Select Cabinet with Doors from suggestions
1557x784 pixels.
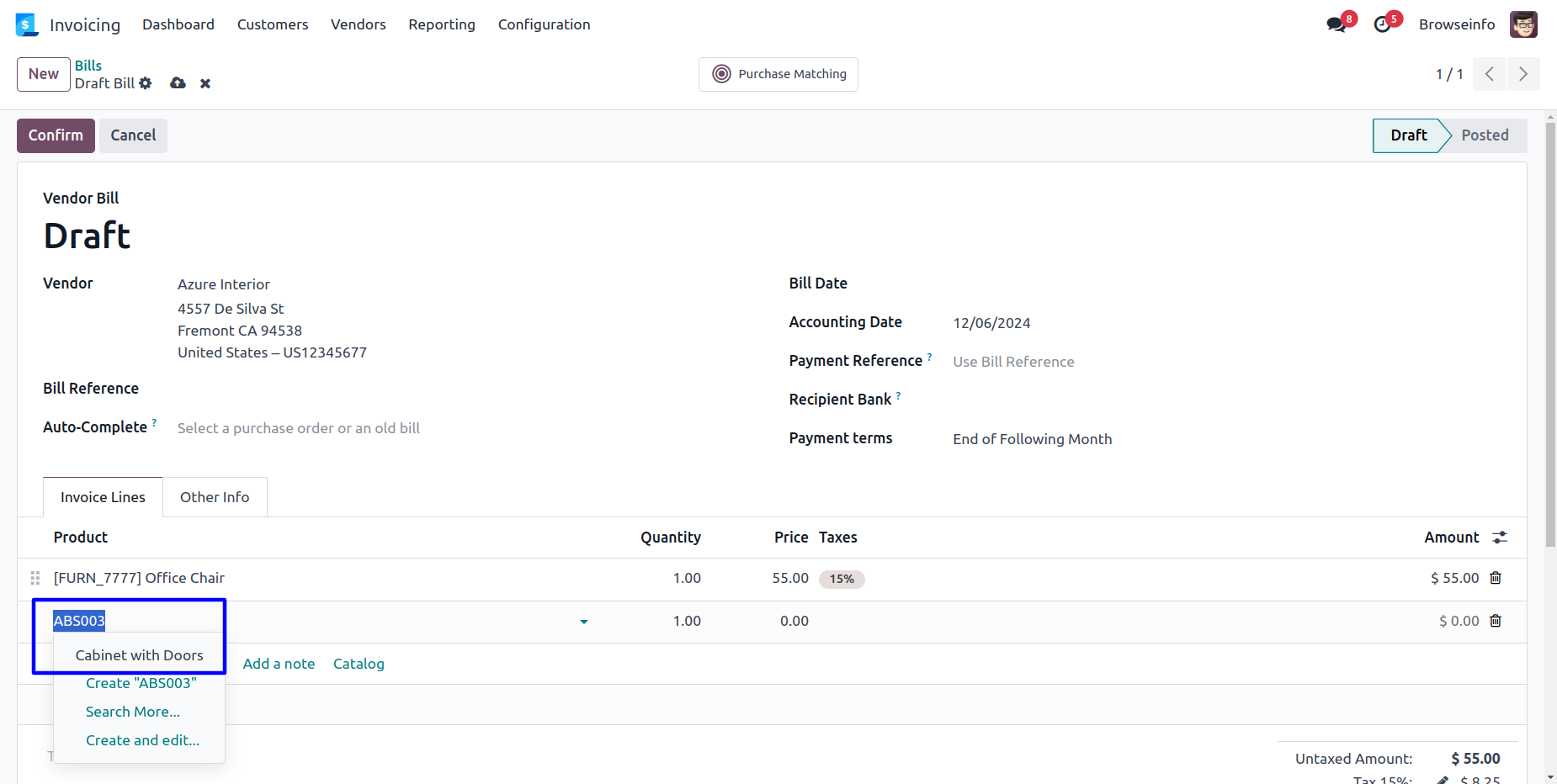click(140, 655)
